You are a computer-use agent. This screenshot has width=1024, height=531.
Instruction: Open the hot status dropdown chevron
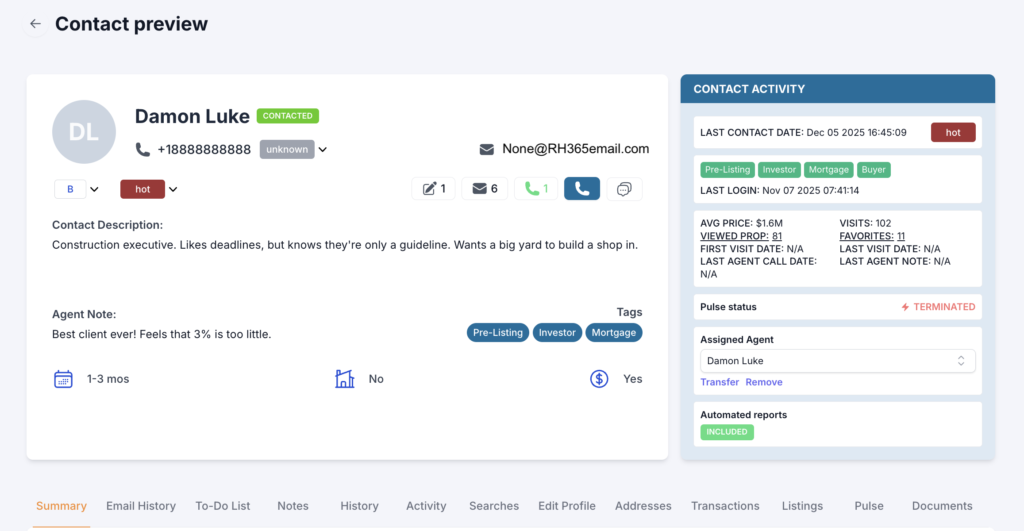click(x=173, y=189)
